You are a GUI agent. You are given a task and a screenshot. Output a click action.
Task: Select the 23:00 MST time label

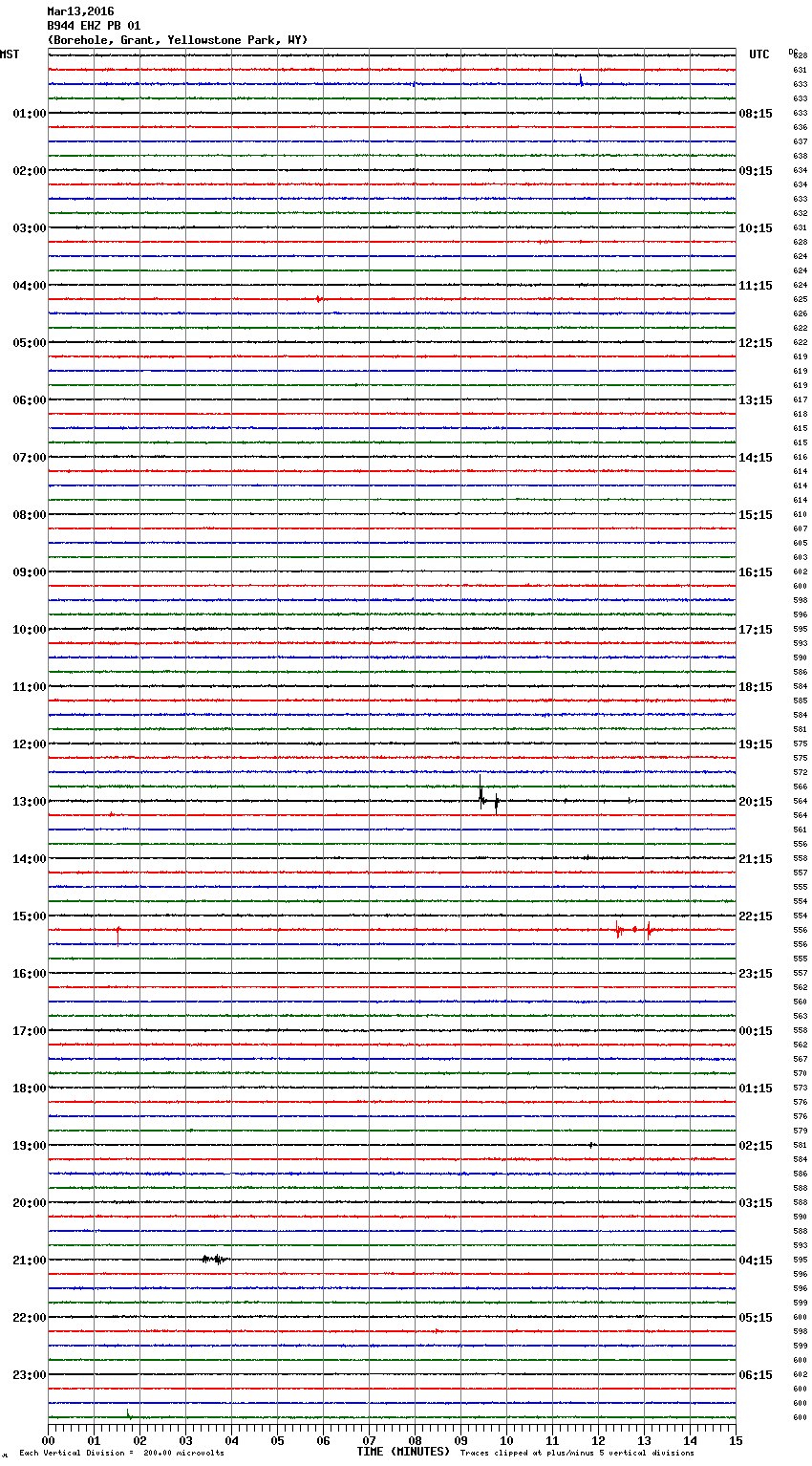point(30,1375)
